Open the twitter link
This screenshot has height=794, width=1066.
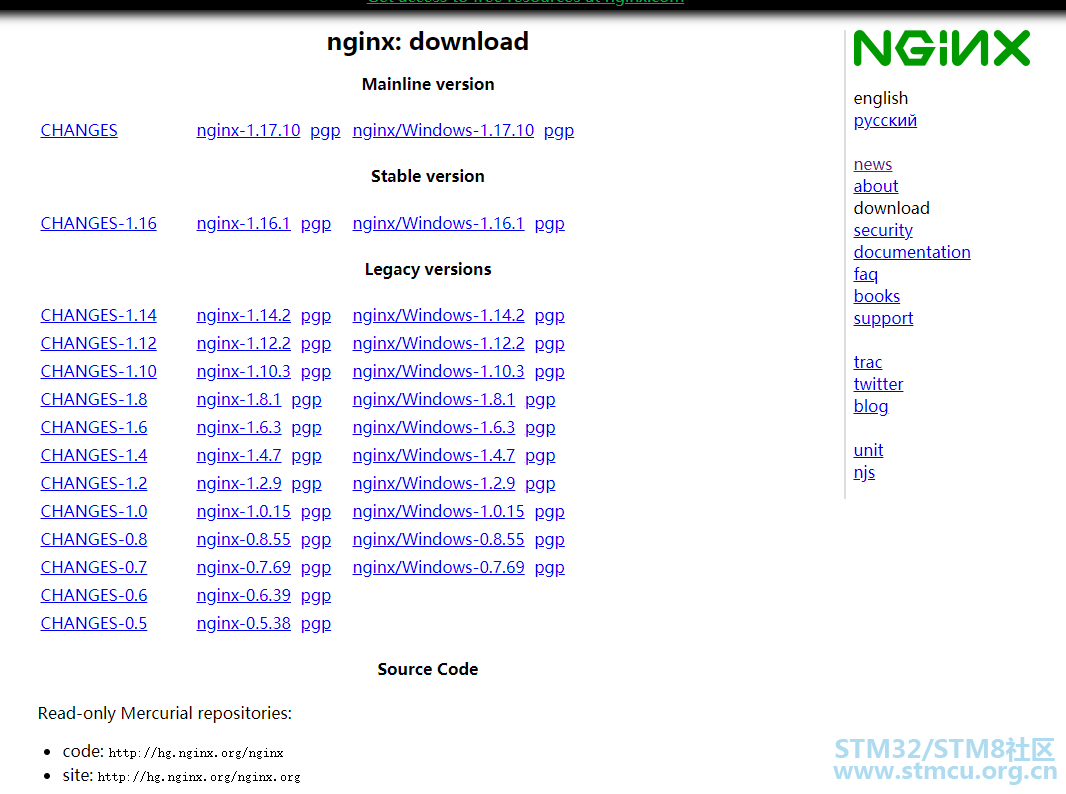point(878,384)
